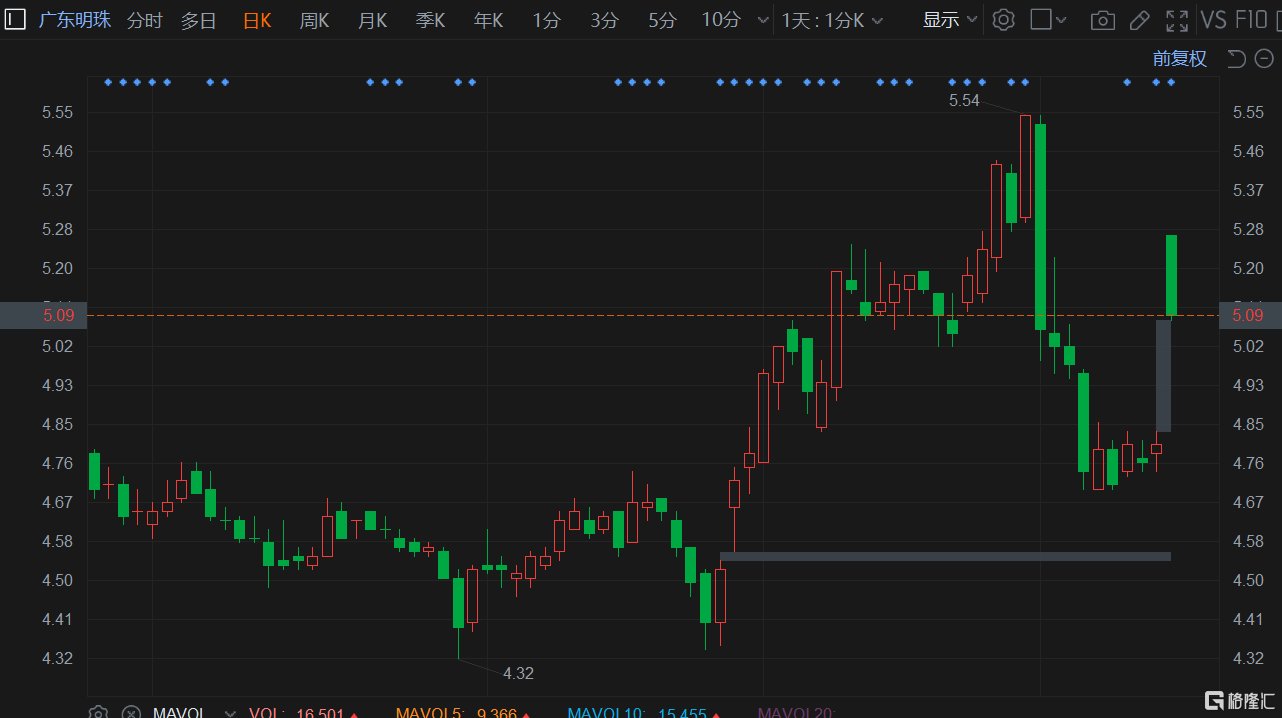1282x718 pixels.
Task: Click the MAVOL5 value 9,366
Action: click(496, 714)
